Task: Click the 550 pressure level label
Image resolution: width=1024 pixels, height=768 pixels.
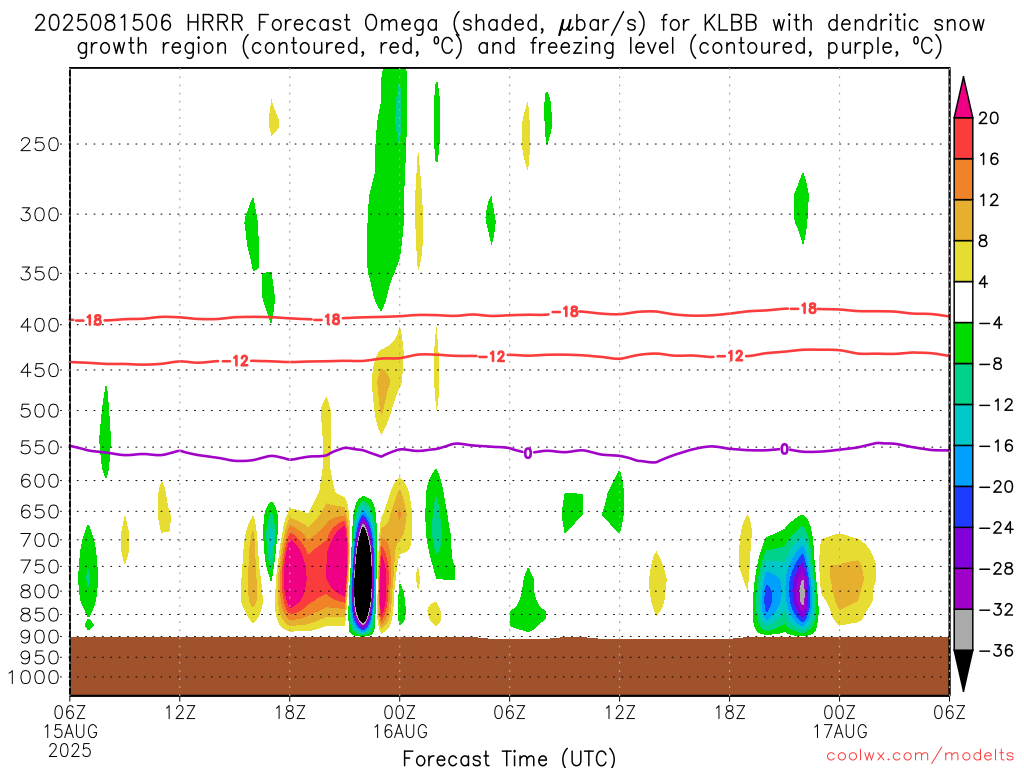Action: (40, 447)
